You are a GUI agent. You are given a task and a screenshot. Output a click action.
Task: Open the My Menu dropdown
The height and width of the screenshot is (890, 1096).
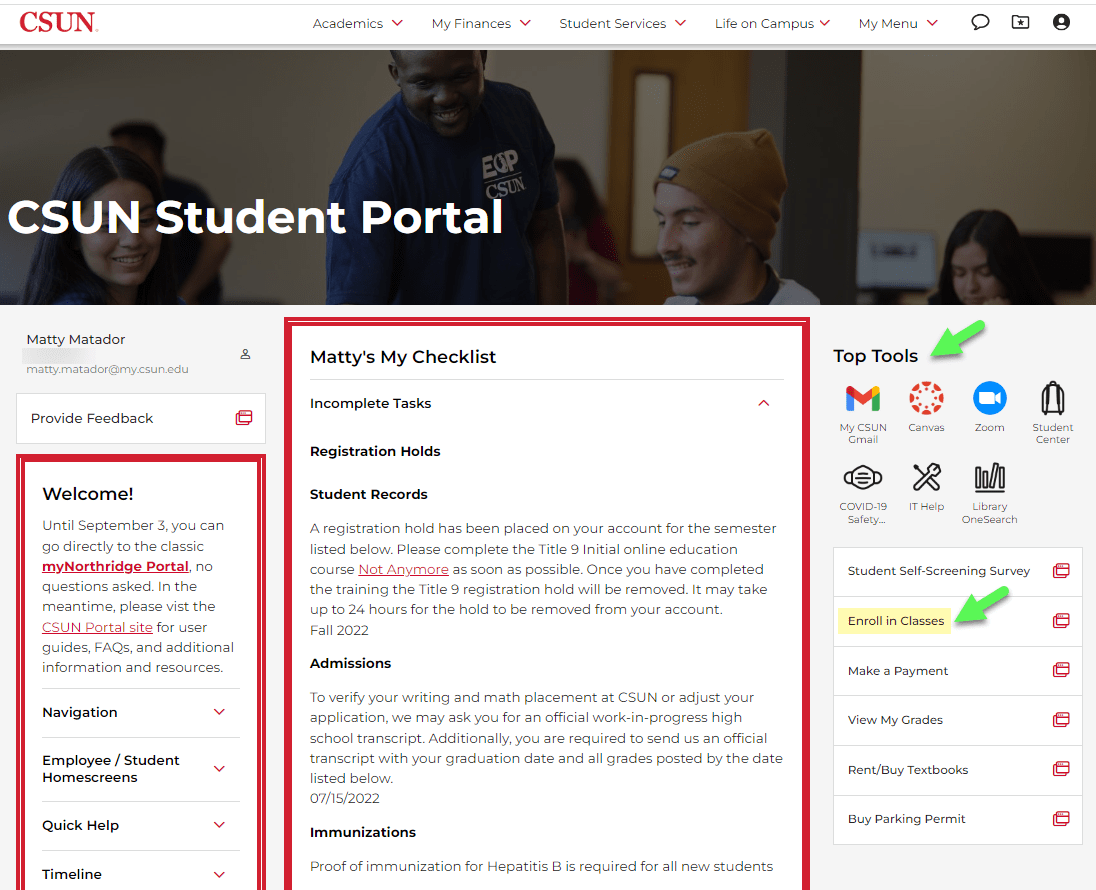click(x=898, y=23)
